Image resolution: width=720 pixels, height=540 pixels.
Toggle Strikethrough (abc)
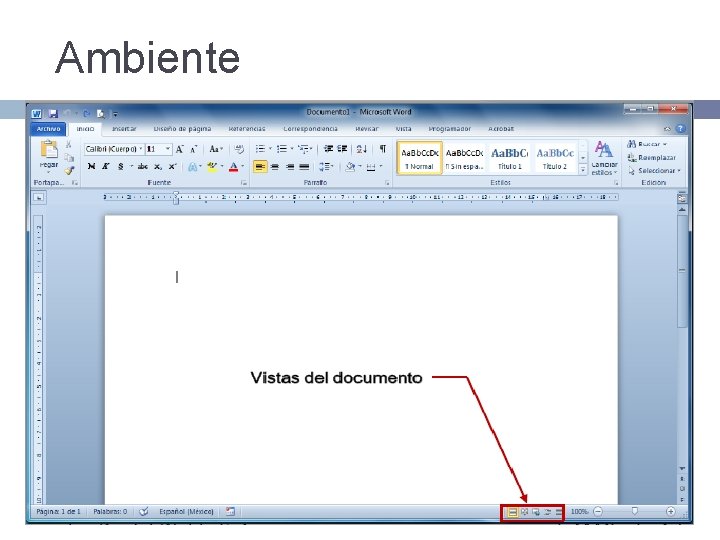click(x=143, y=167)
